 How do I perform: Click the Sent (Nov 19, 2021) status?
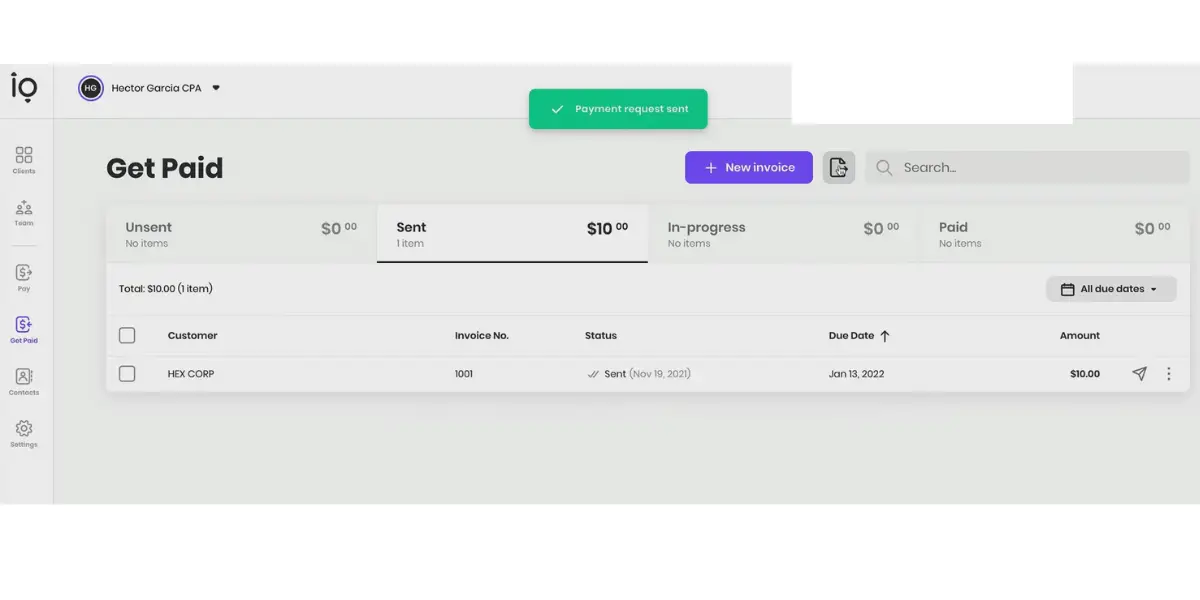point(639,374)
